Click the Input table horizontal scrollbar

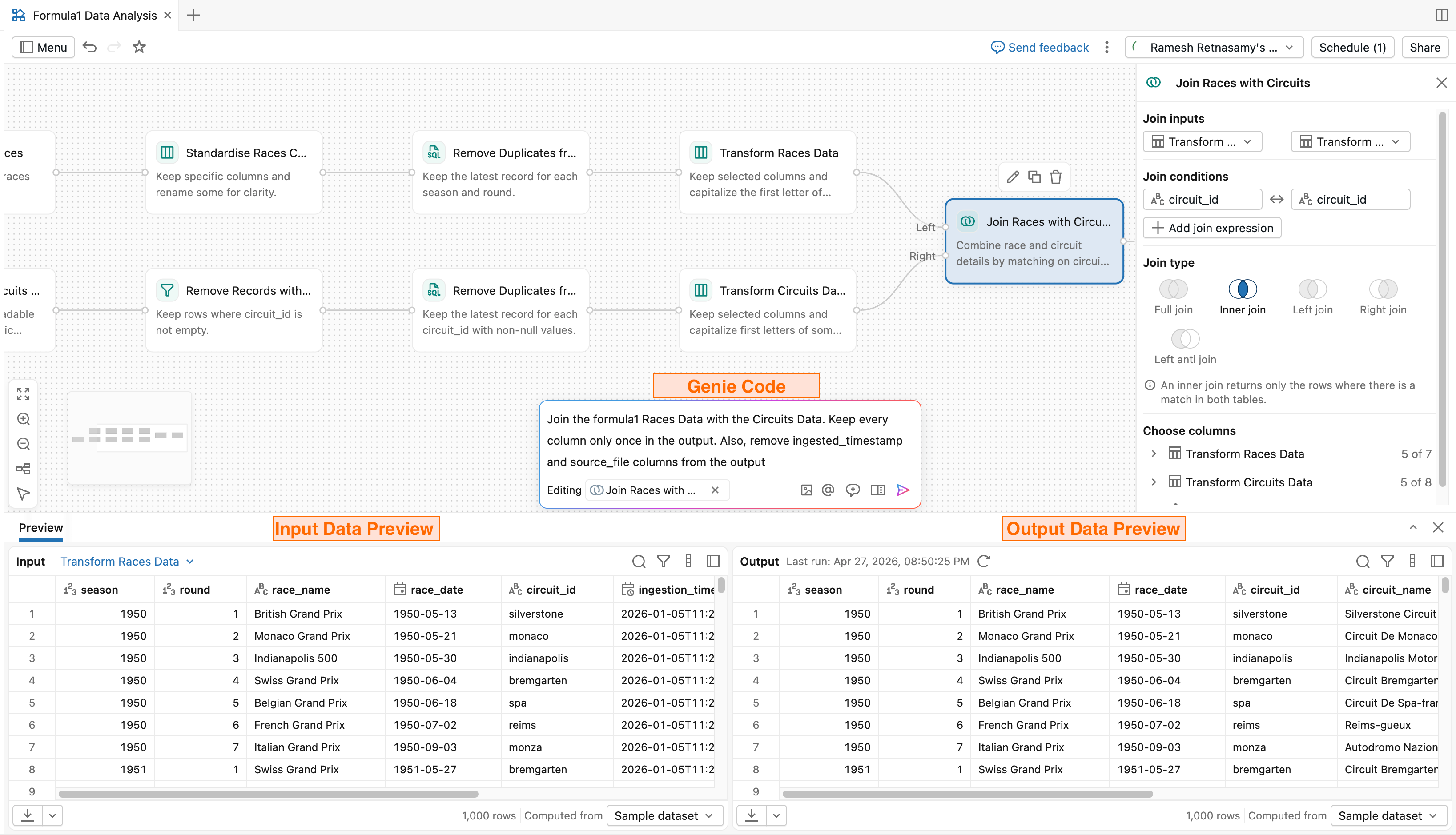pos(268,794)
